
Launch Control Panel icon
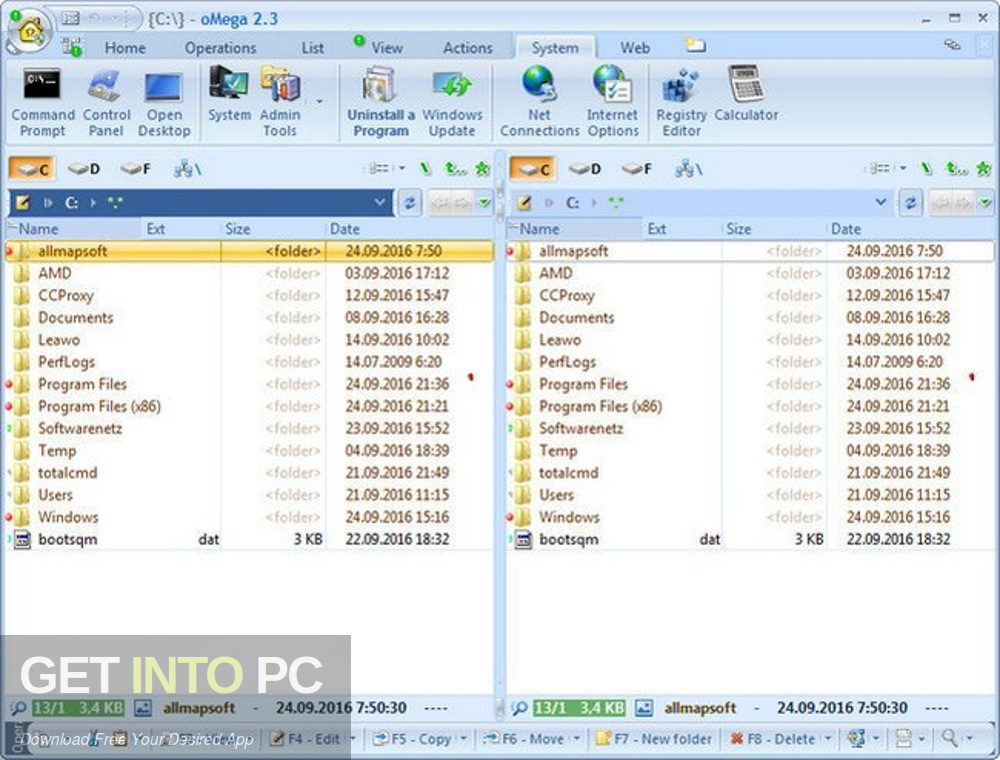click(x=106, y=102)
